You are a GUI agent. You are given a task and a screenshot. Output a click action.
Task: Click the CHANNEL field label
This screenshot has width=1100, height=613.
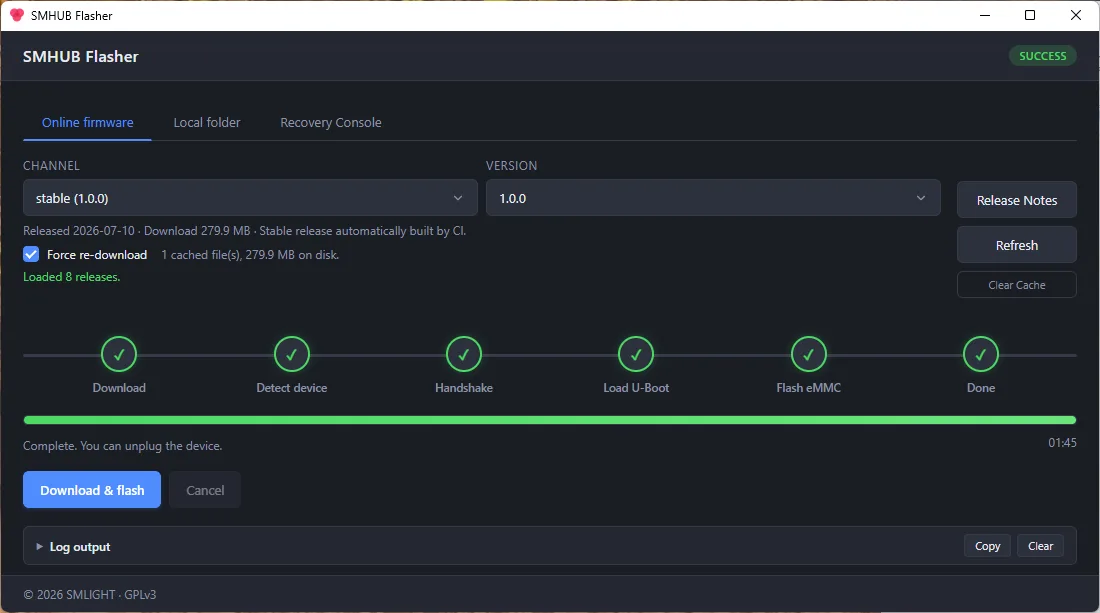pos(51,166)
